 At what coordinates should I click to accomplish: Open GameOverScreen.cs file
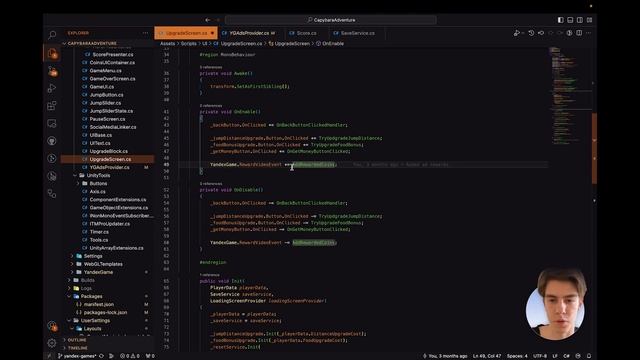112,79
